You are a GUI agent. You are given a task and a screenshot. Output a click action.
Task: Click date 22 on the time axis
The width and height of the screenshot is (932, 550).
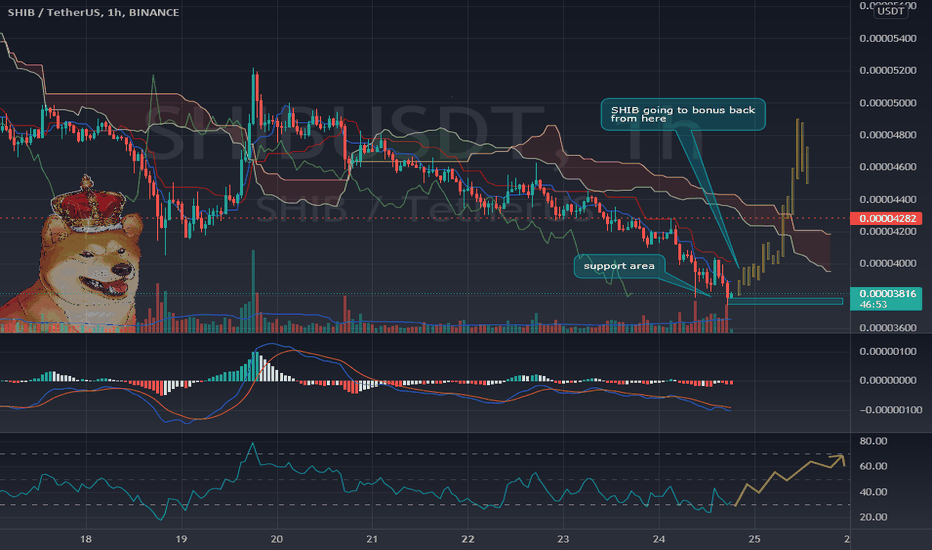[x=468, y=539]
